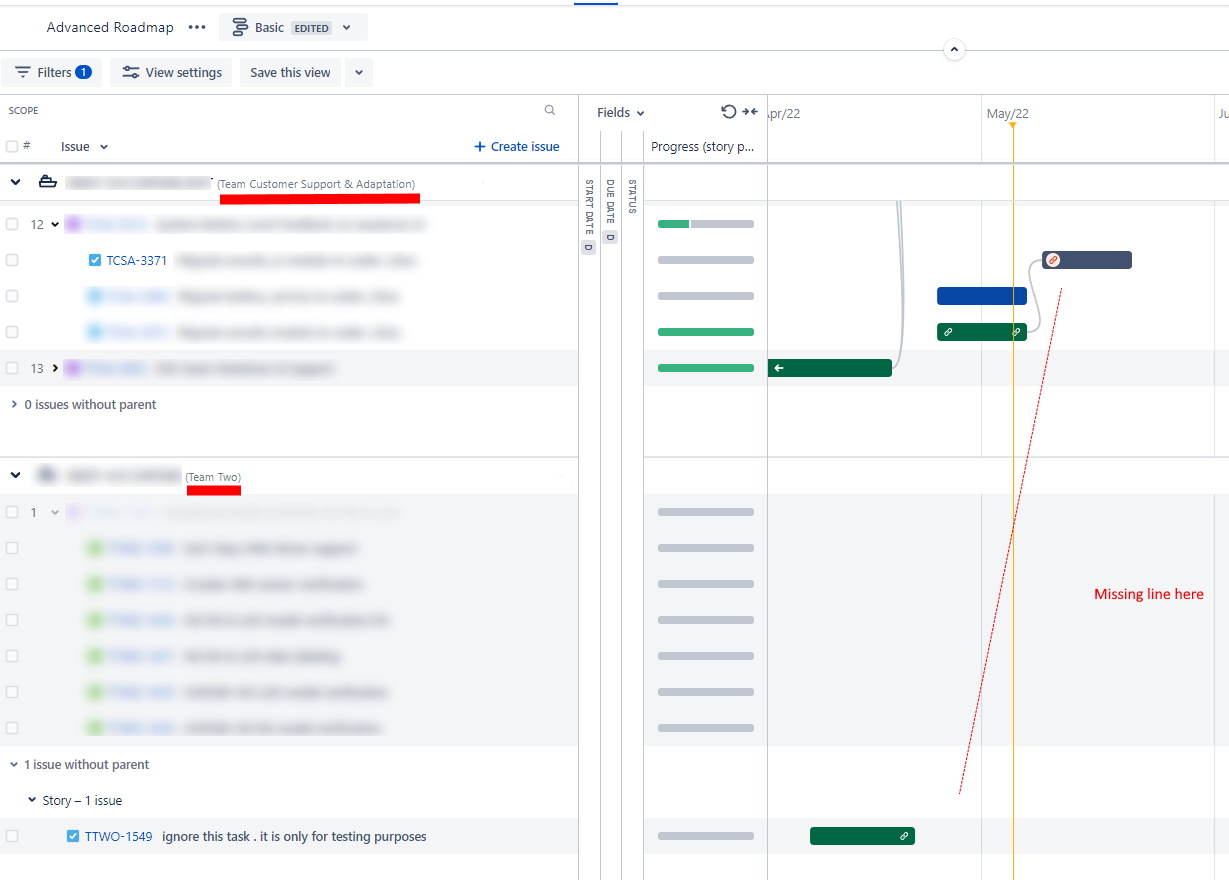Click the progress bar of issue row 12

pos(704,224)
